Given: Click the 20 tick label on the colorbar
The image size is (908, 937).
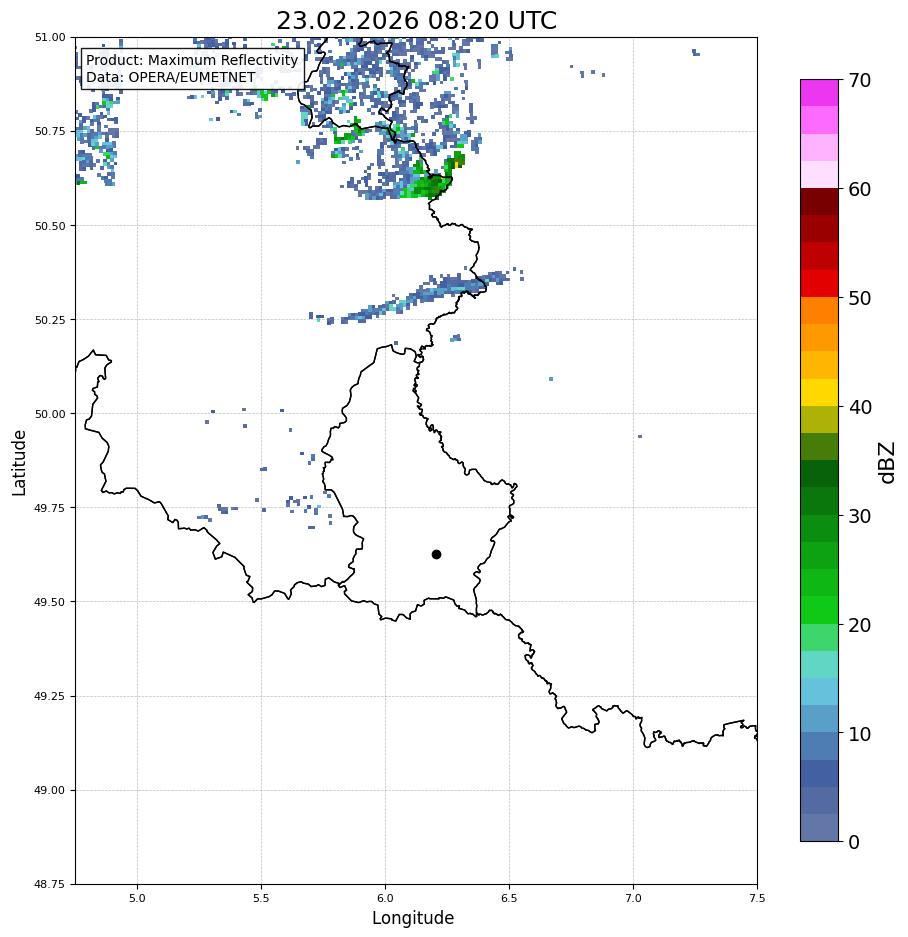Looking at the screenshot, I should click(x=860, y=625).
